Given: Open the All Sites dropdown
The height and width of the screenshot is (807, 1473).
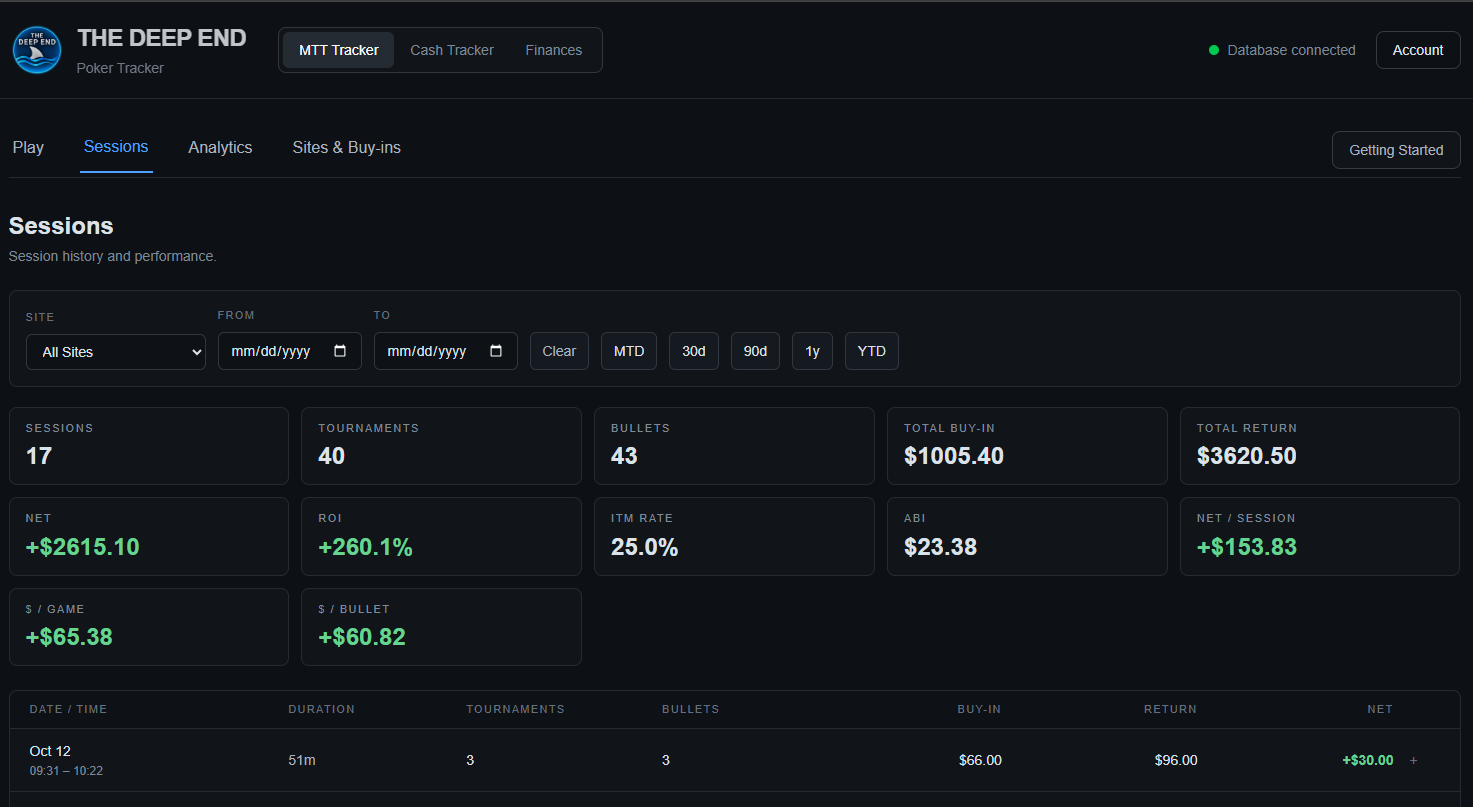Looking at the screenshot, I should pos(116,352).
